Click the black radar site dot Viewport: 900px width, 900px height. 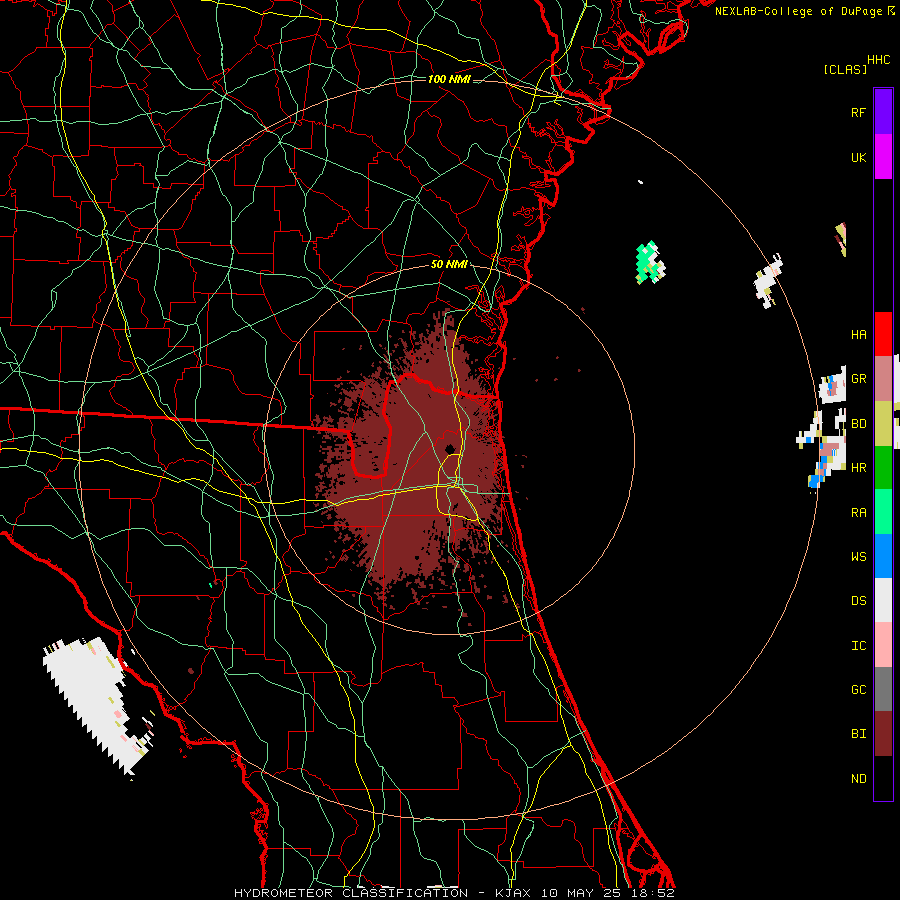pos(450,449)
